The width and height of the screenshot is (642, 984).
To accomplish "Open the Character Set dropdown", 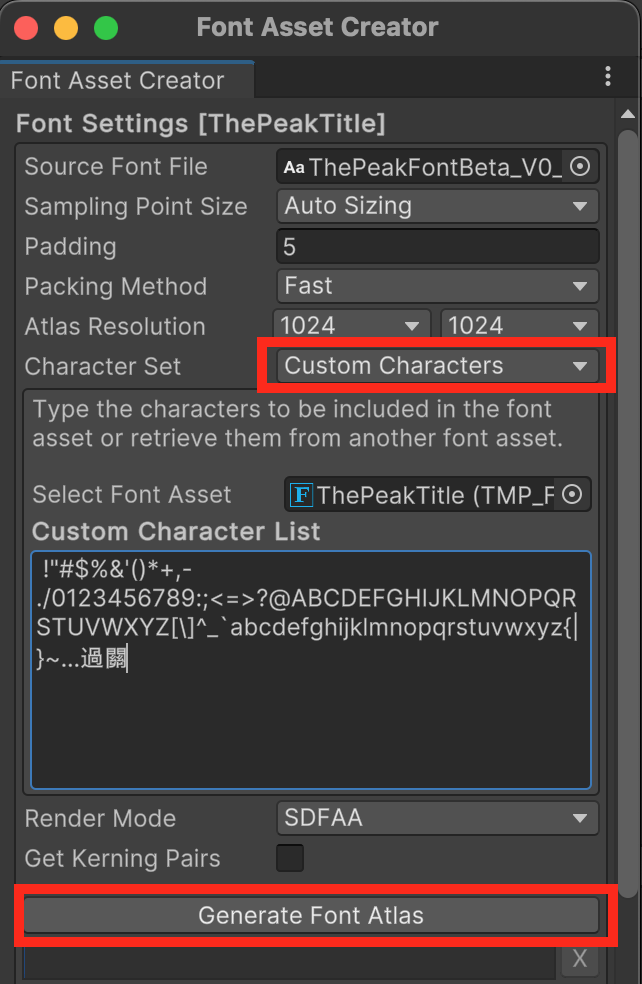I will click(437, 366).
